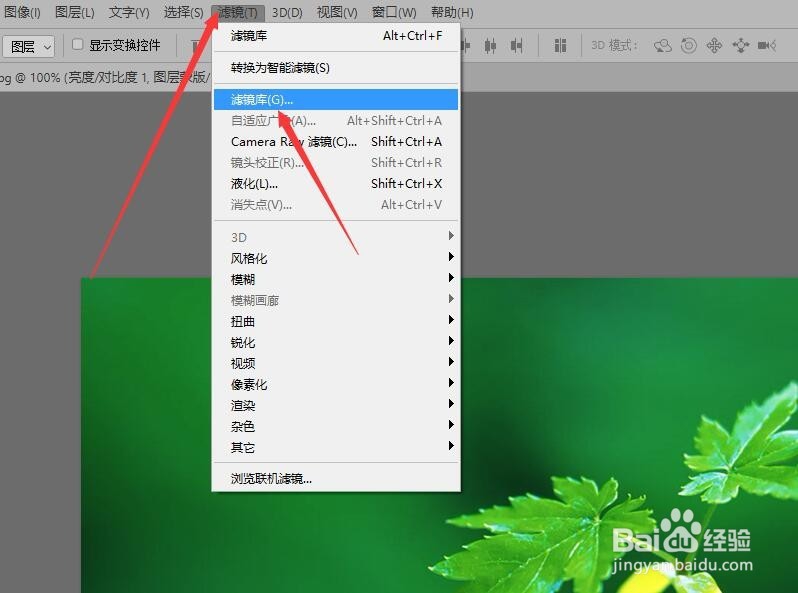Choose 镜头校正(R)... menu item
The width and height of the screenshot is (798, 593).
336,162
